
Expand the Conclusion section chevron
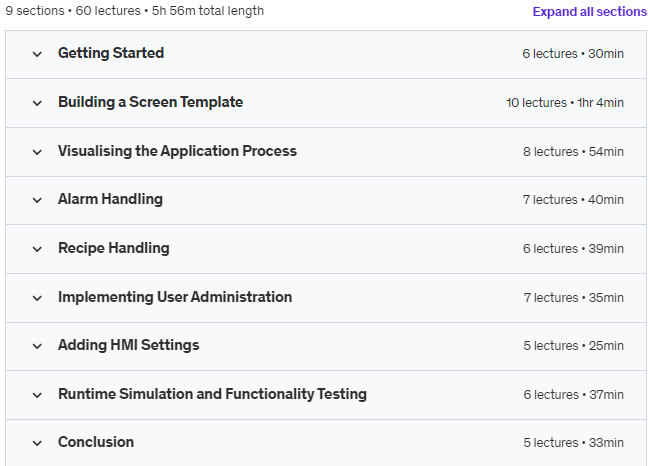pos(37,443)
